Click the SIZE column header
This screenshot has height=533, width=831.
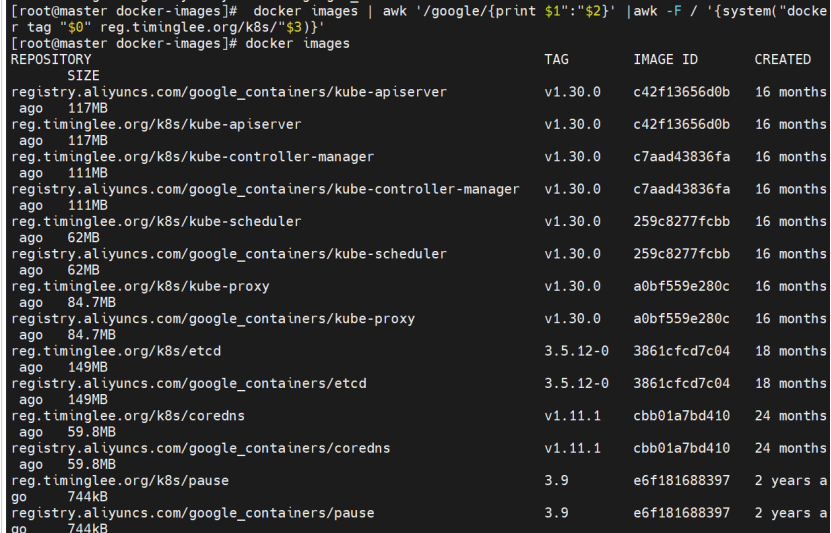coord(83,76)
